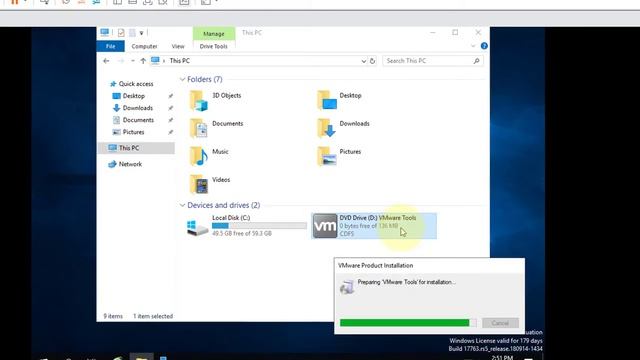Select the Videos folder icon

point(199,184)
